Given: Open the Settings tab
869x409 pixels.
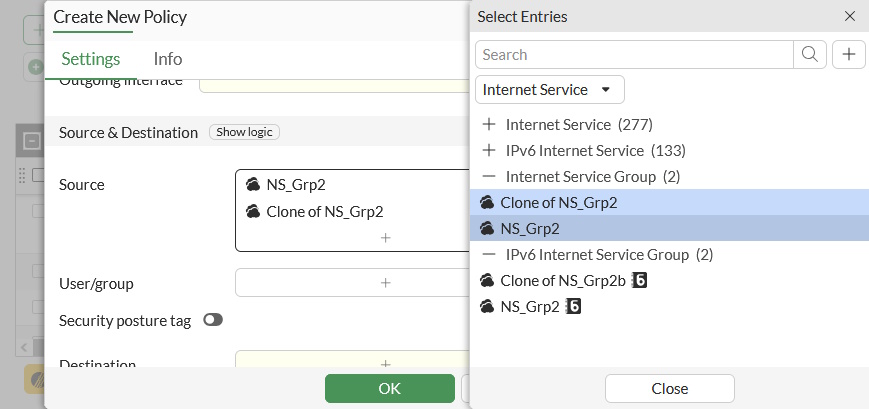Looking at the screenshot, I should 90,59.
